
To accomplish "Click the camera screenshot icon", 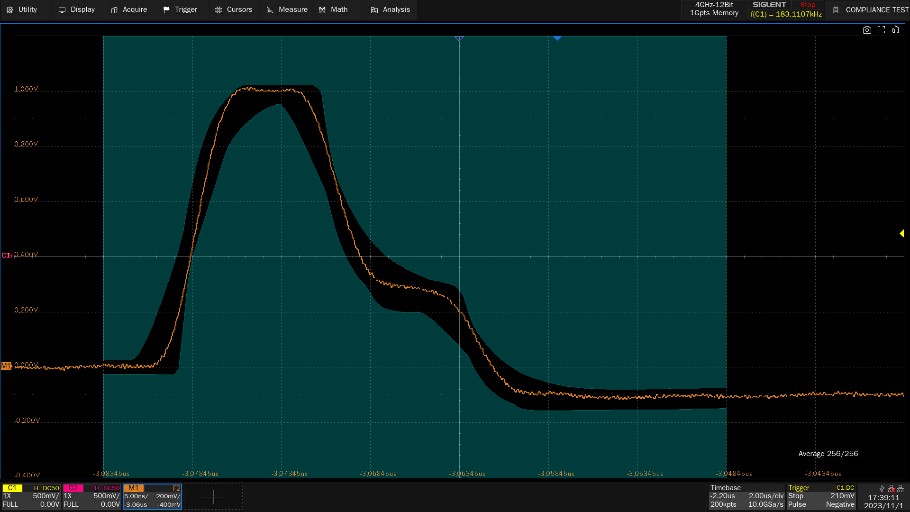I will click(867, 31).
